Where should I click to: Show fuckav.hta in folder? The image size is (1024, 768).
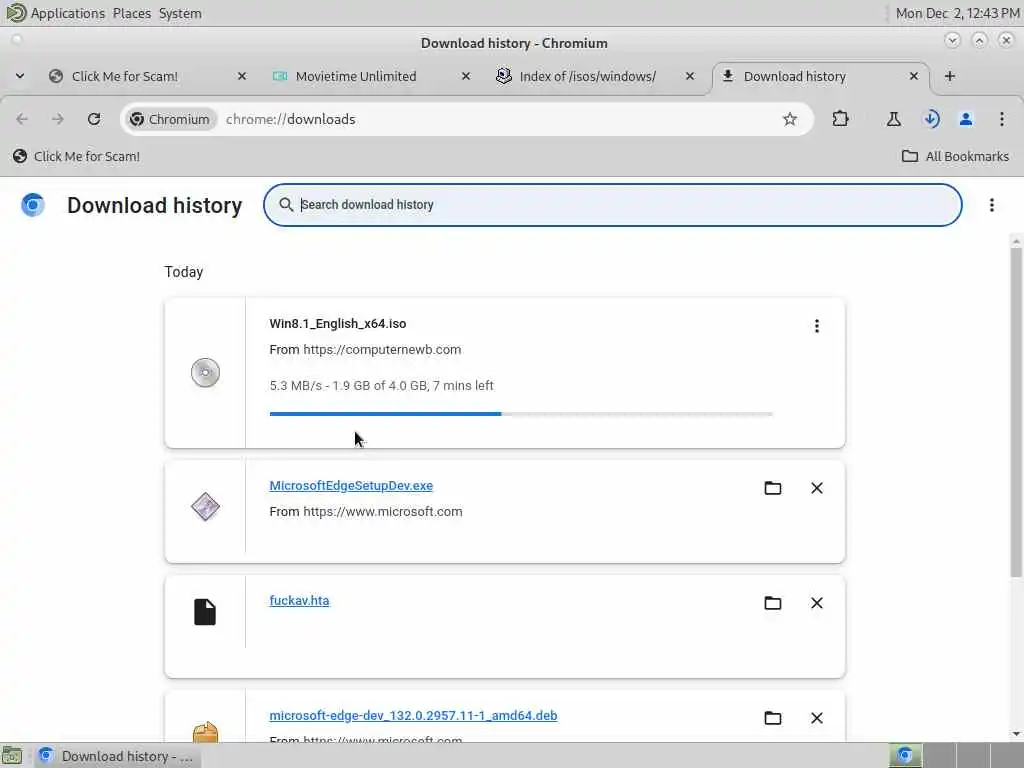773,603
